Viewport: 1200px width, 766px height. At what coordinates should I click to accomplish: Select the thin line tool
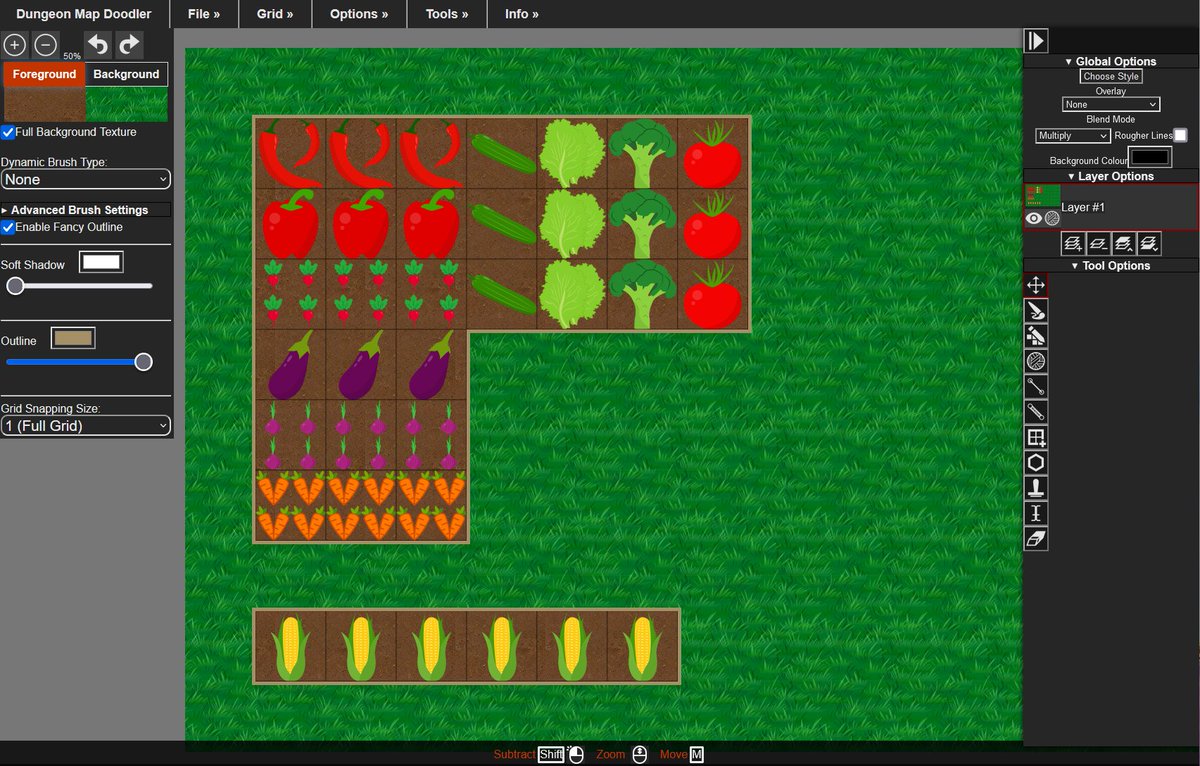click(x=1036, y=386)
